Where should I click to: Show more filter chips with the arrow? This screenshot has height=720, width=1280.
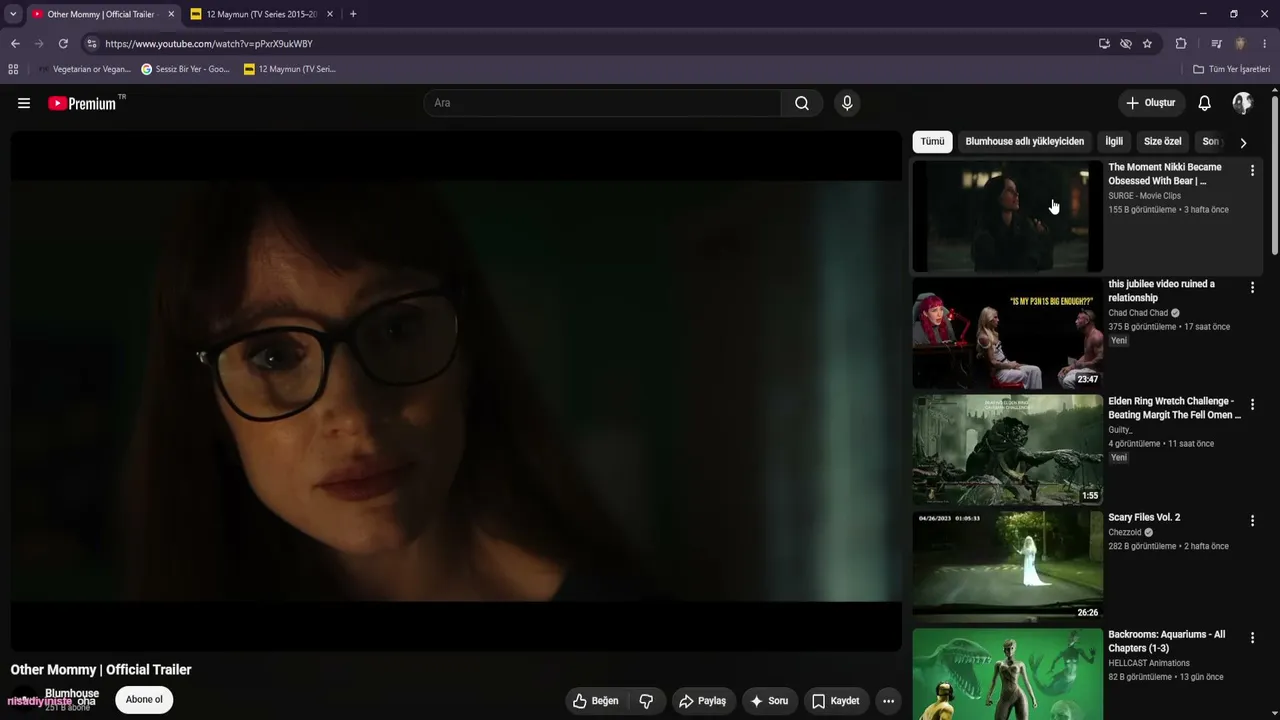point(1243,142)
